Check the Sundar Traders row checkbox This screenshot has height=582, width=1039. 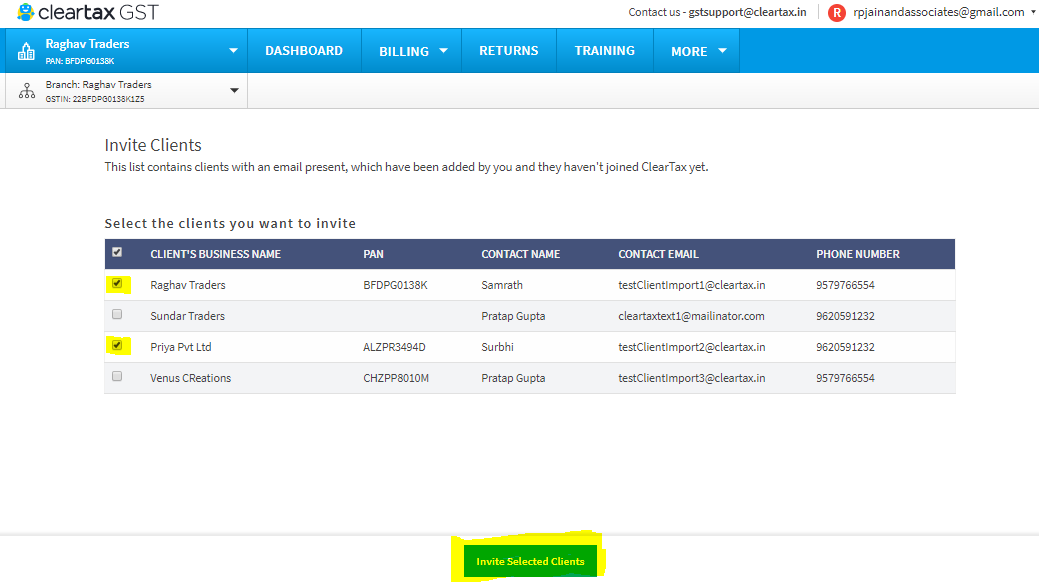117,314
